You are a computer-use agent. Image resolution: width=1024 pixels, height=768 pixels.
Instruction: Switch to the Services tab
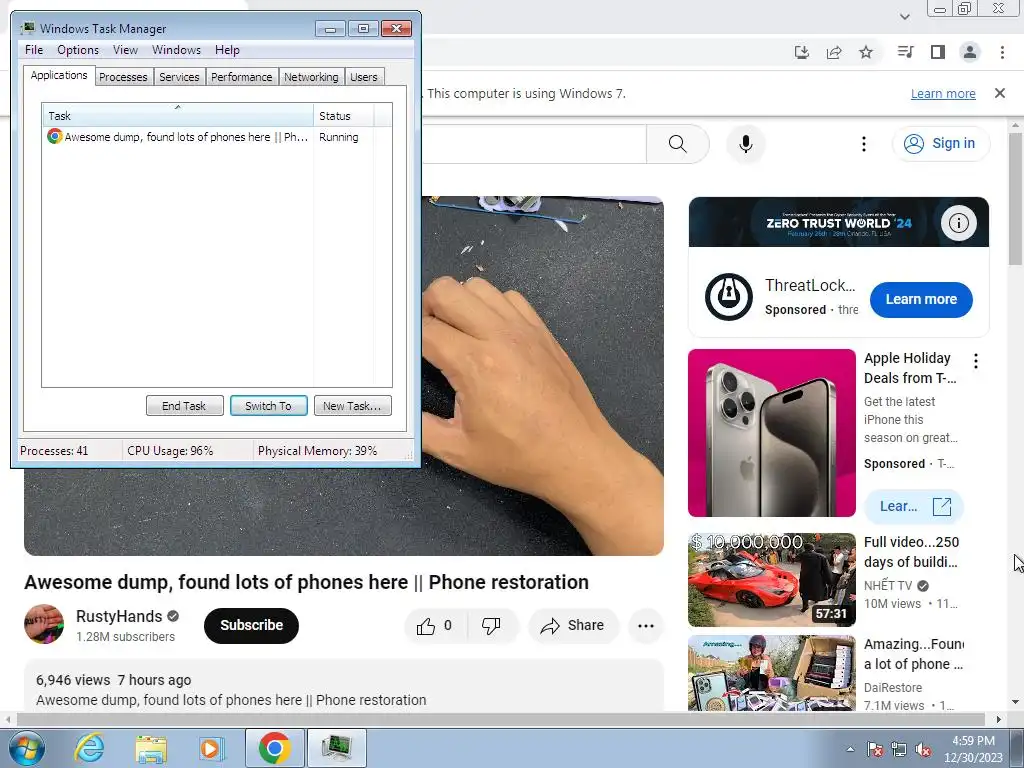[x=179, y=77]
